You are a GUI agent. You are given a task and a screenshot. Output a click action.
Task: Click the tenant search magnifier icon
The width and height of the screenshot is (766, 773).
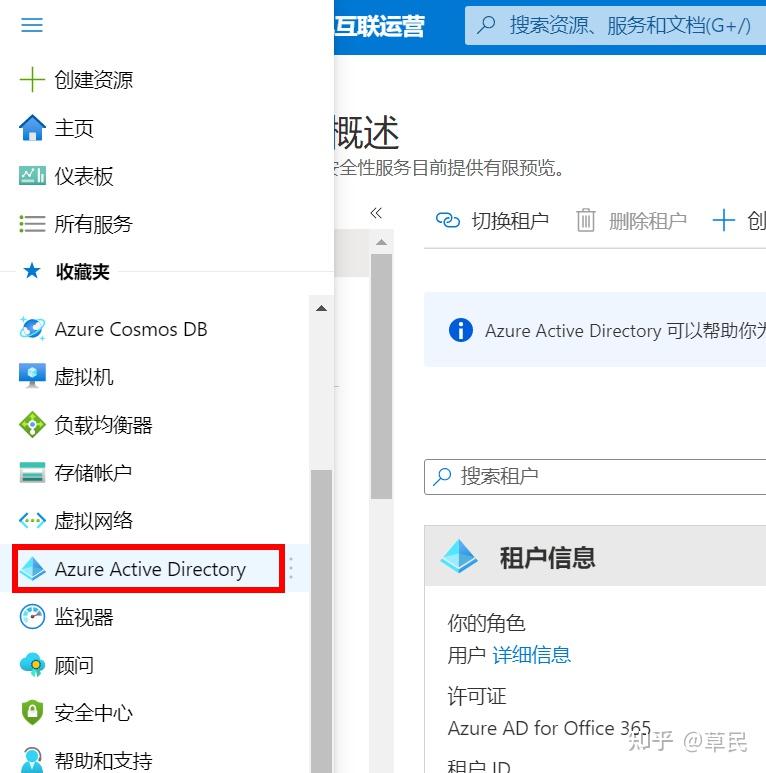[x=442, y=476]
